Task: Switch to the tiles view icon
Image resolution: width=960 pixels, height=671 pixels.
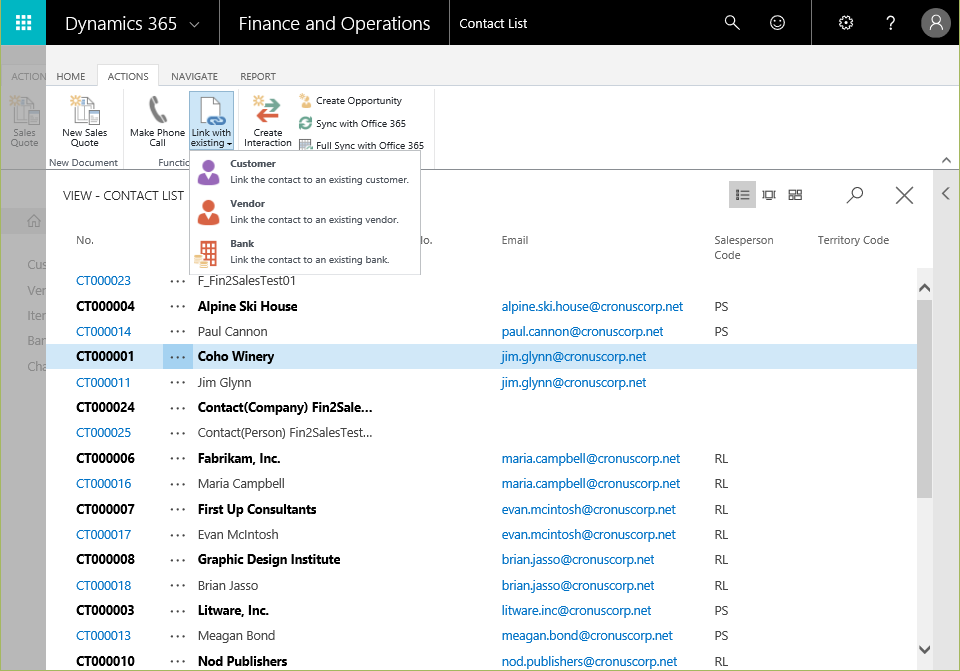Action: [795, 195]
